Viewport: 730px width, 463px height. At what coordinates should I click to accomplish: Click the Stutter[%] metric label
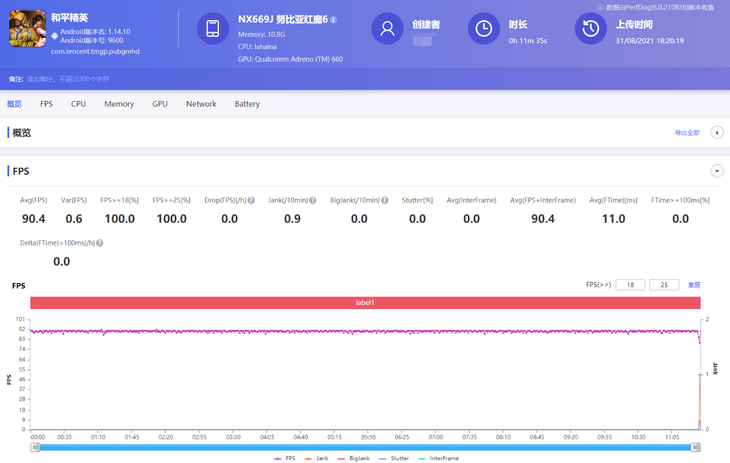(x=417, y=200)
